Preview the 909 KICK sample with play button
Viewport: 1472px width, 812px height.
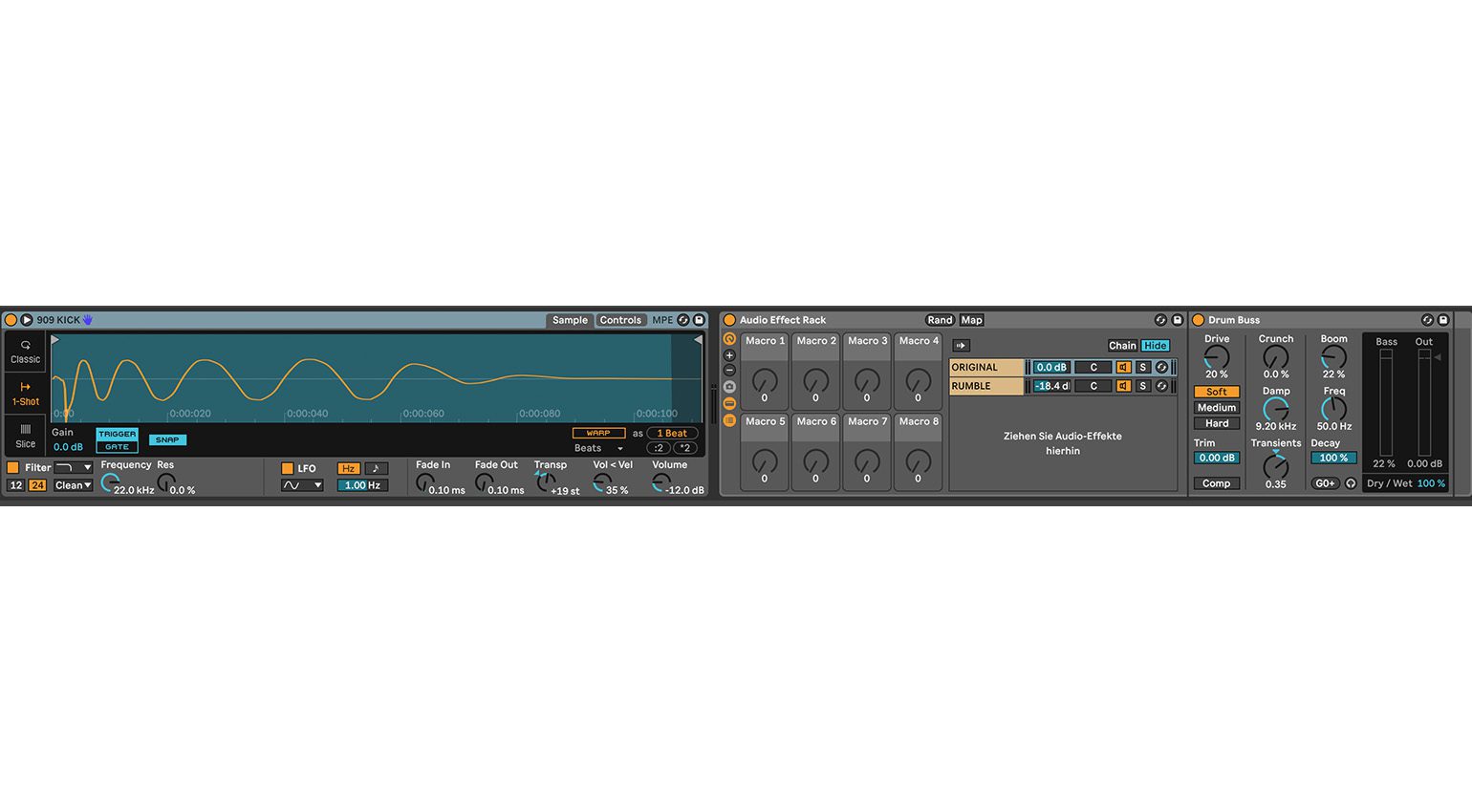click(x=27, y=320)
